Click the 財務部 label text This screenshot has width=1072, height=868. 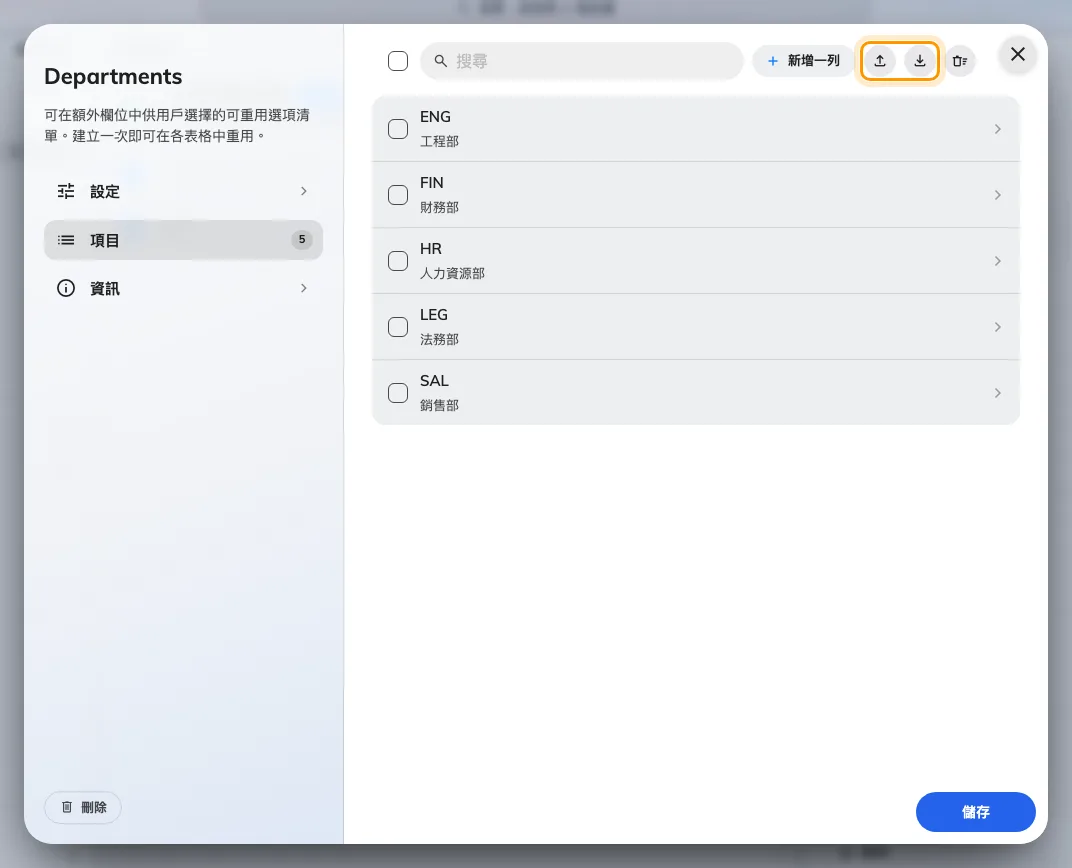[x=439, y=207]
